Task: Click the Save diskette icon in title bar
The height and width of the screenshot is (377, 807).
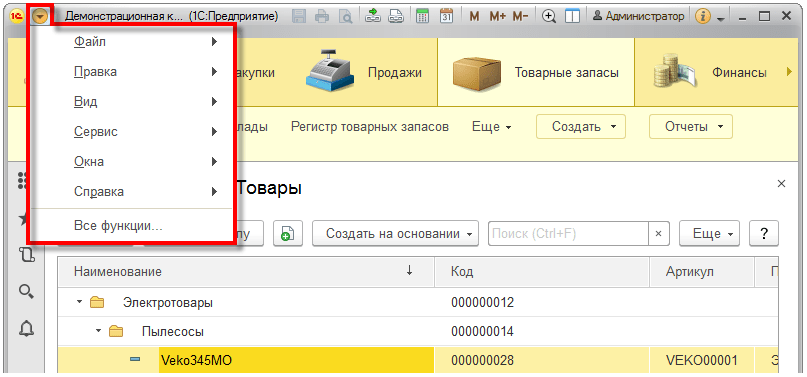Action: [299, 16]
